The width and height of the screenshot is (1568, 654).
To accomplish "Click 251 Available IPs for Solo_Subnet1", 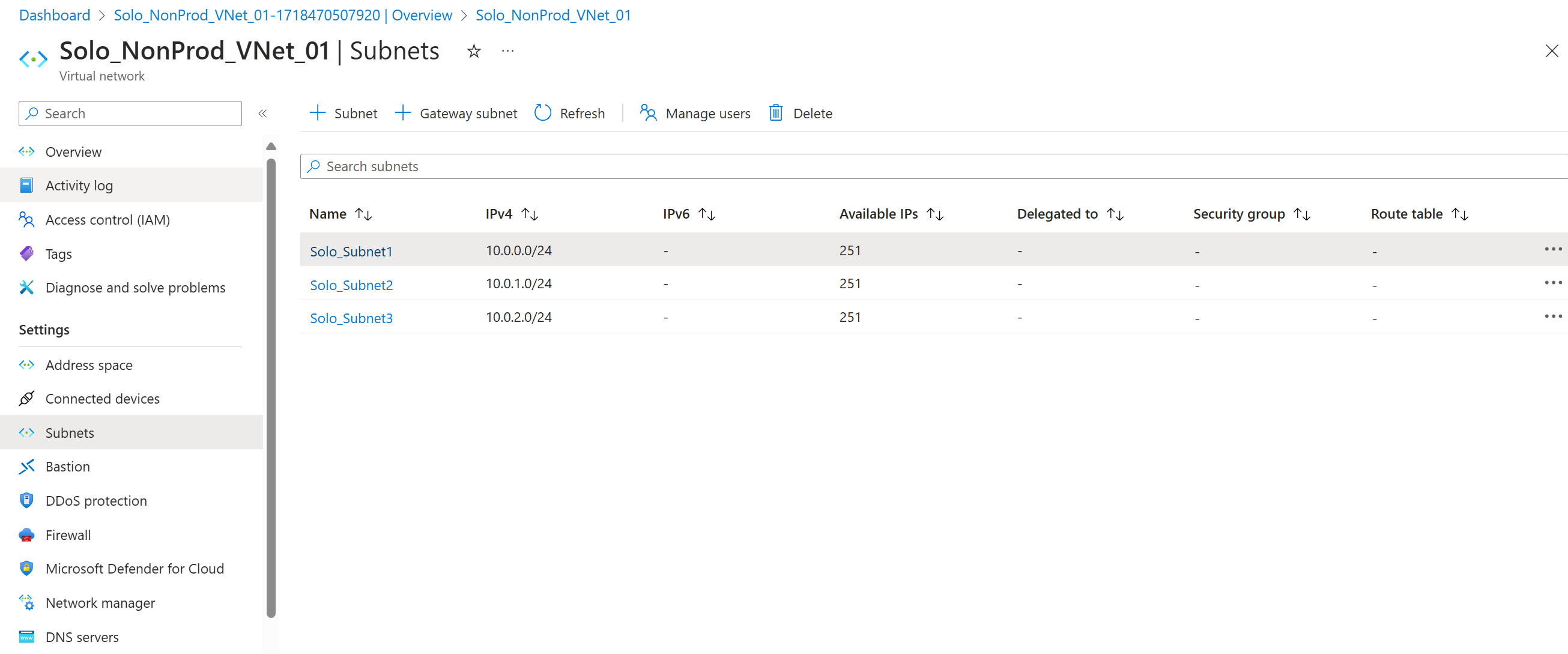I will [x=850, y=250].
